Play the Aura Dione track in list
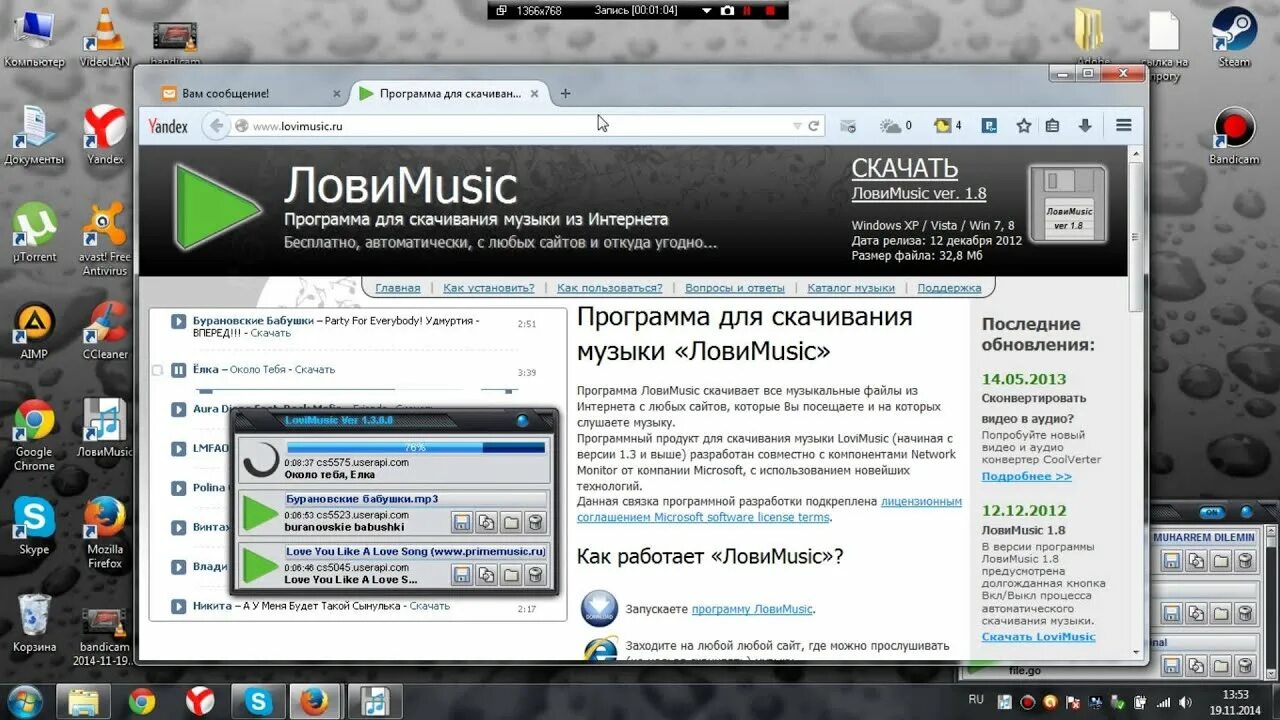1280x720 pixels. [179, 409]
